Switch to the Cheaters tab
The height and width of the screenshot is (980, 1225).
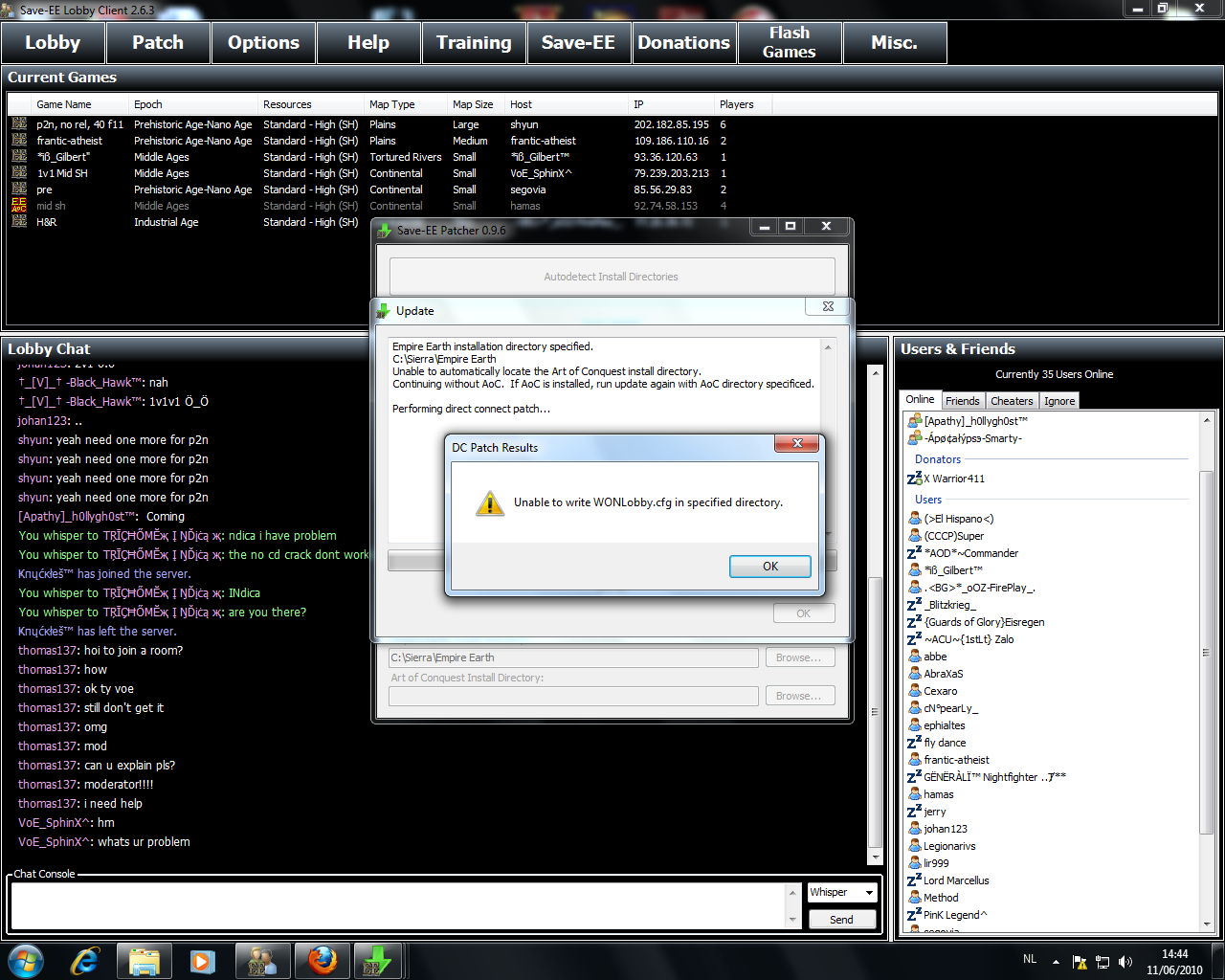(1012, 401)
